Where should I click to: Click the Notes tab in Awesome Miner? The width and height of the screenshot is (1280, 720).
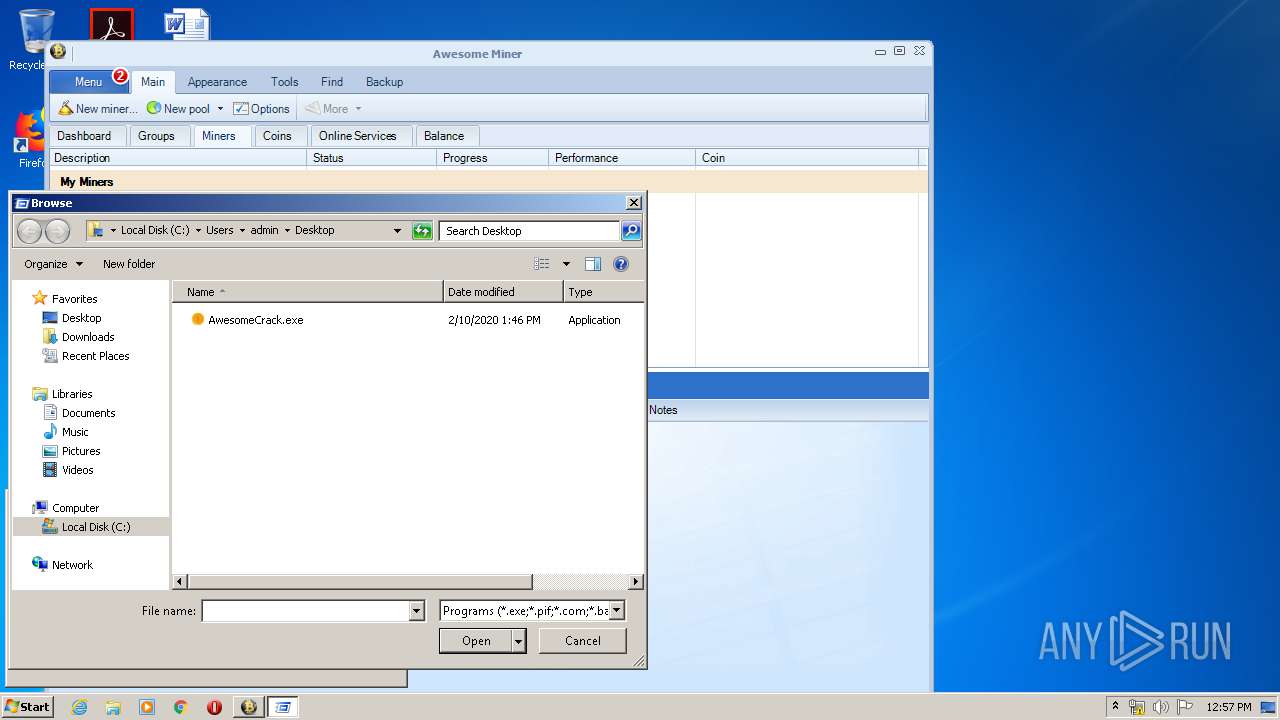[x=663, y=410]
